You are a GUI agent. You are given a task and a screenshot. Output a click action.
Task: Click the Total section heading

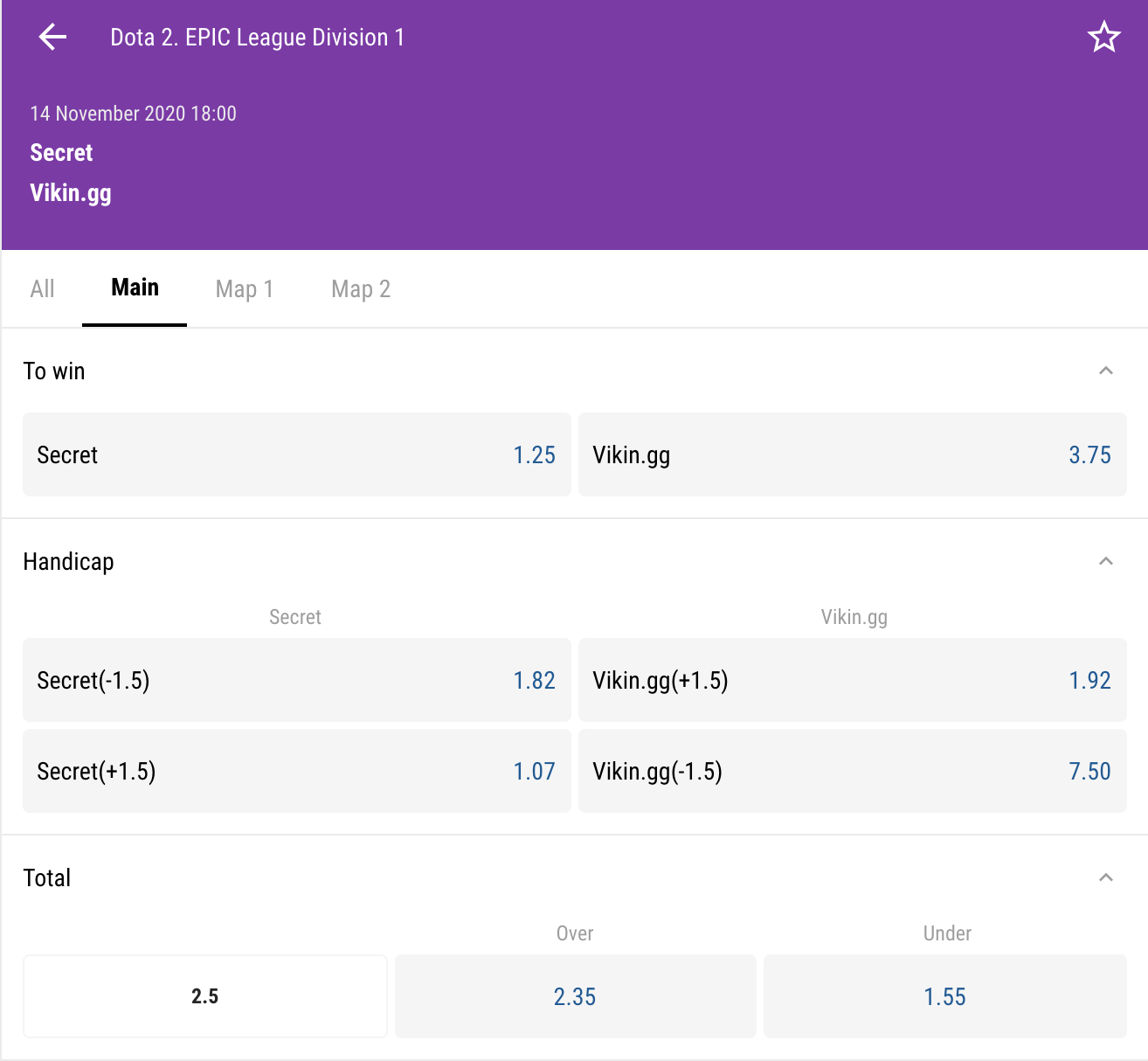click(47, 878)
